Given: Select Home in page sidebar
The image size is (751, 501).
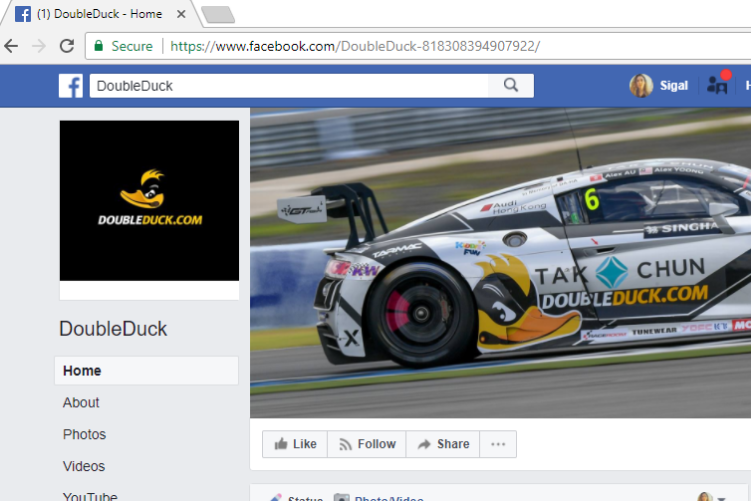Looking at the screenshot, I should coord(147,371).
